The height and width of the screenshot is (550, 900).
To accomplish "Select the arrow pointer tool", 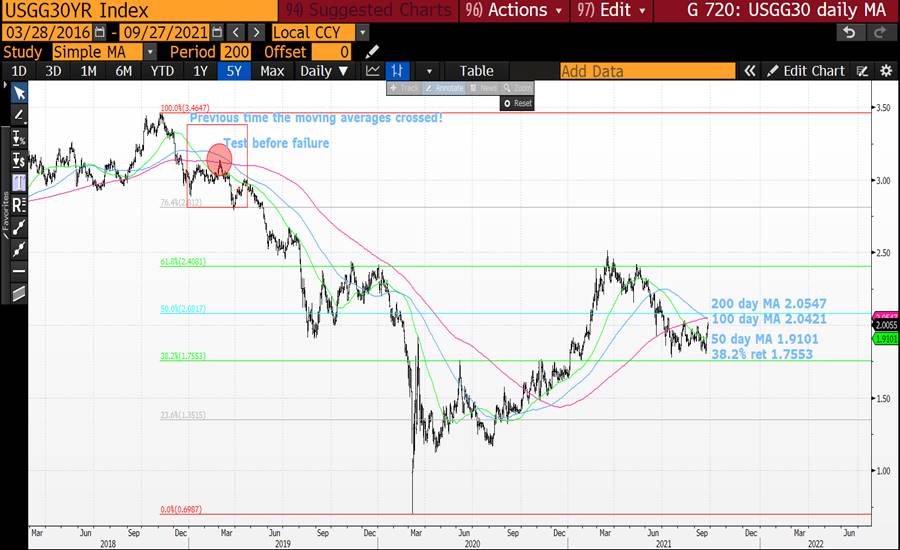I will pos(18,93).
